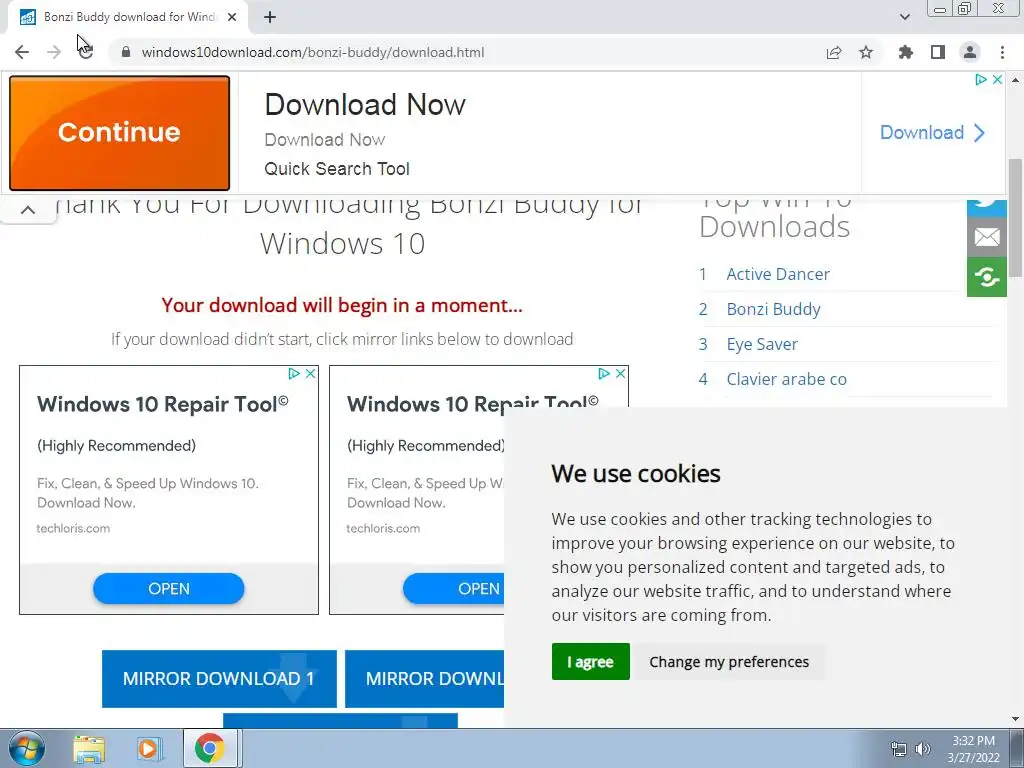The height and width of the screenshot is (768, 1024).
Task: Open the share page icon in address bar
Action: [834, 52]
